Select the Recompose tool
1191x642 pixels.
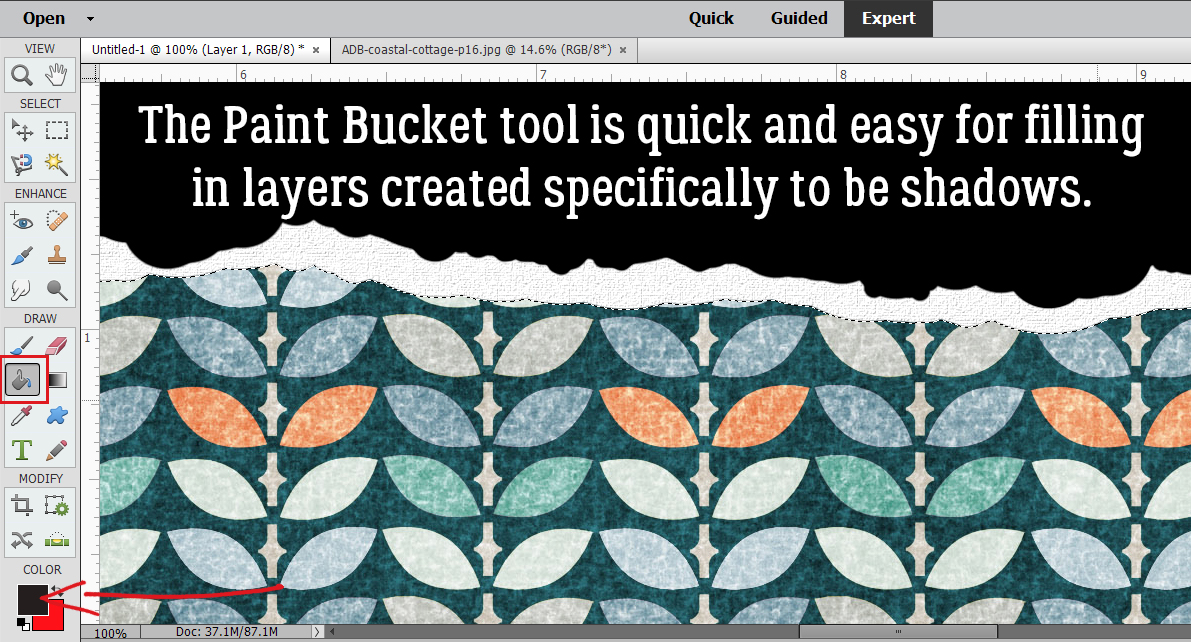(x=57, y=505)
